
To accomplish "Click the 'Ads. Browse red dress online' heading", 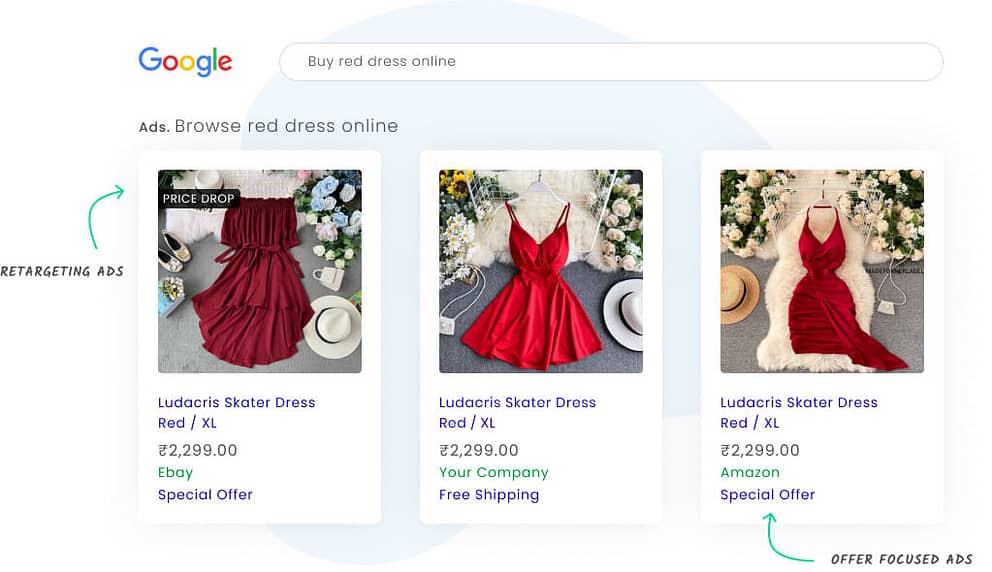I will 269,126.
